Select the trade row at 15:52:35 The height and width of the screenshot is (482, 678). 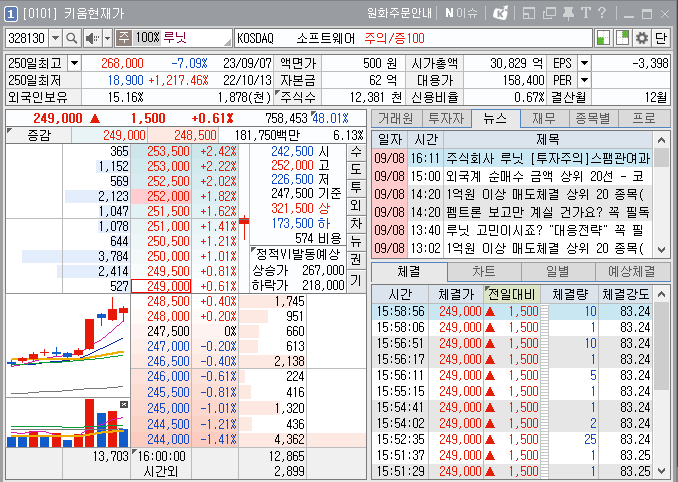(513, 439)
